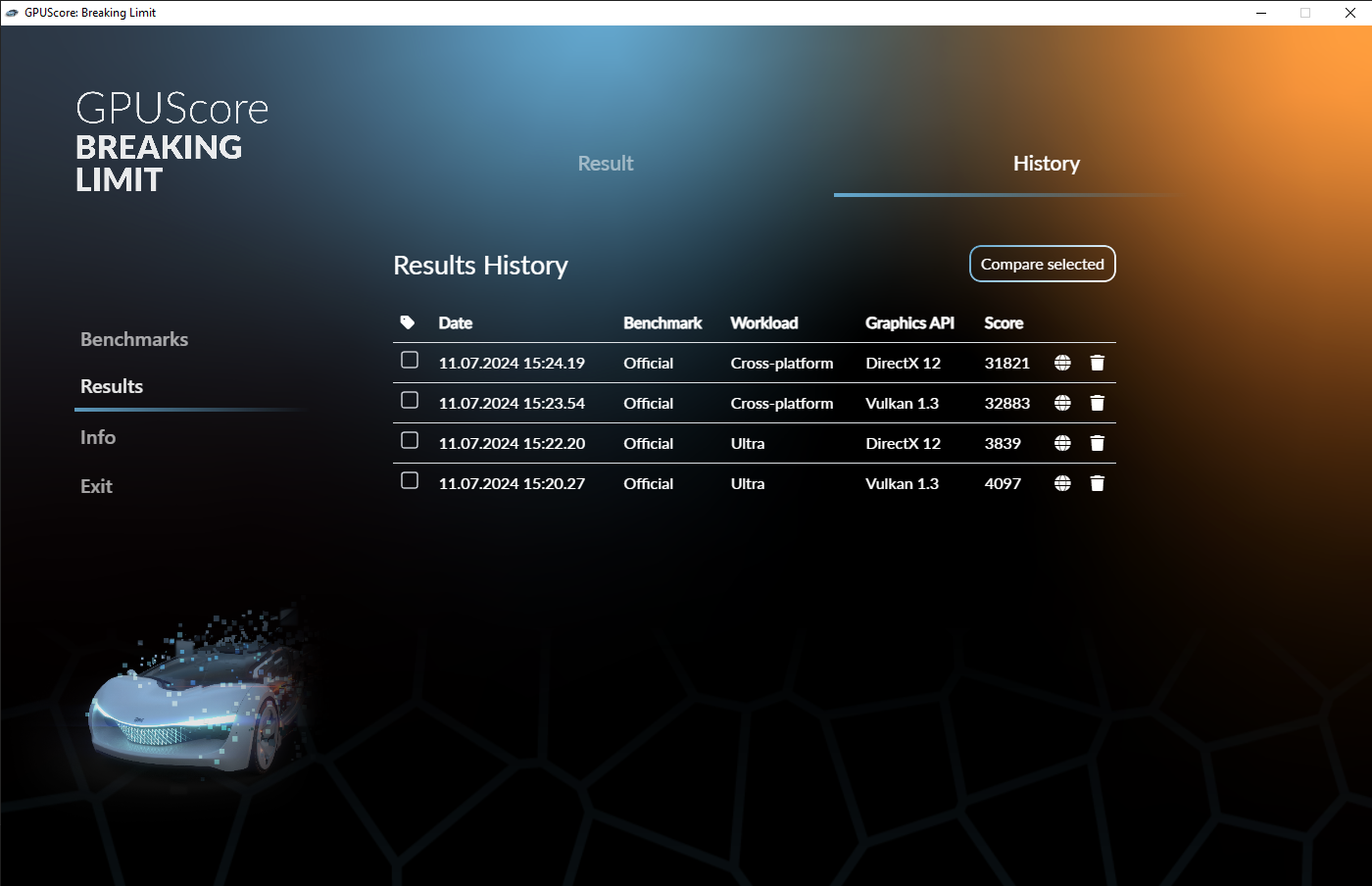Click the tag icon in table header
1372x886 pixels.
408,322
